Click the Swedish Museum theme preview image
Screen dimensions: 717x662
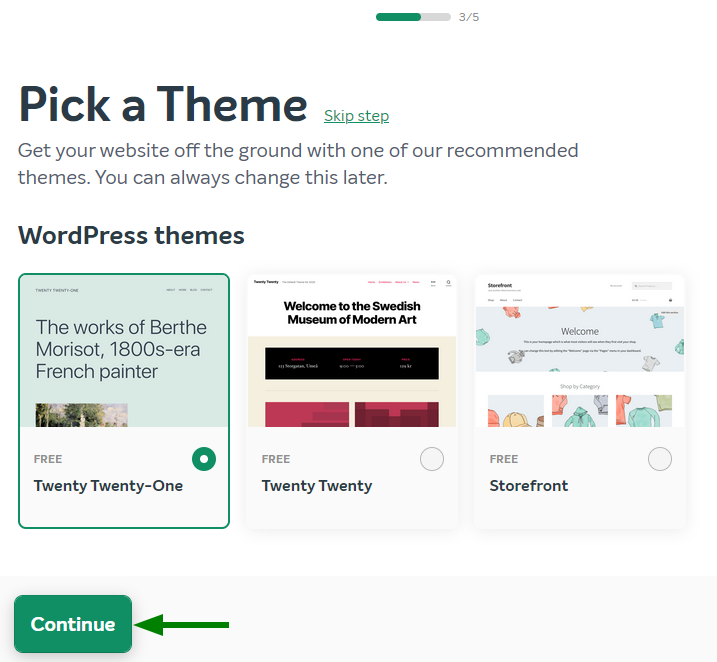352,351
